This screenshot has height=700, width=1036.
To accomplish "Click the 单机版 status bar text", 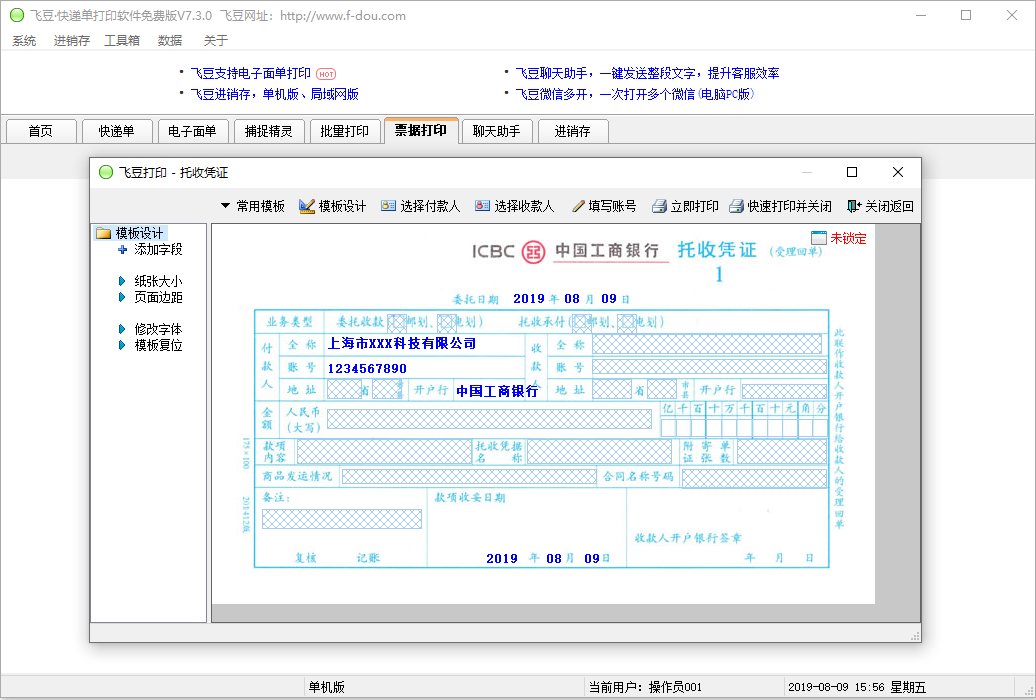I will pos(326,687).
